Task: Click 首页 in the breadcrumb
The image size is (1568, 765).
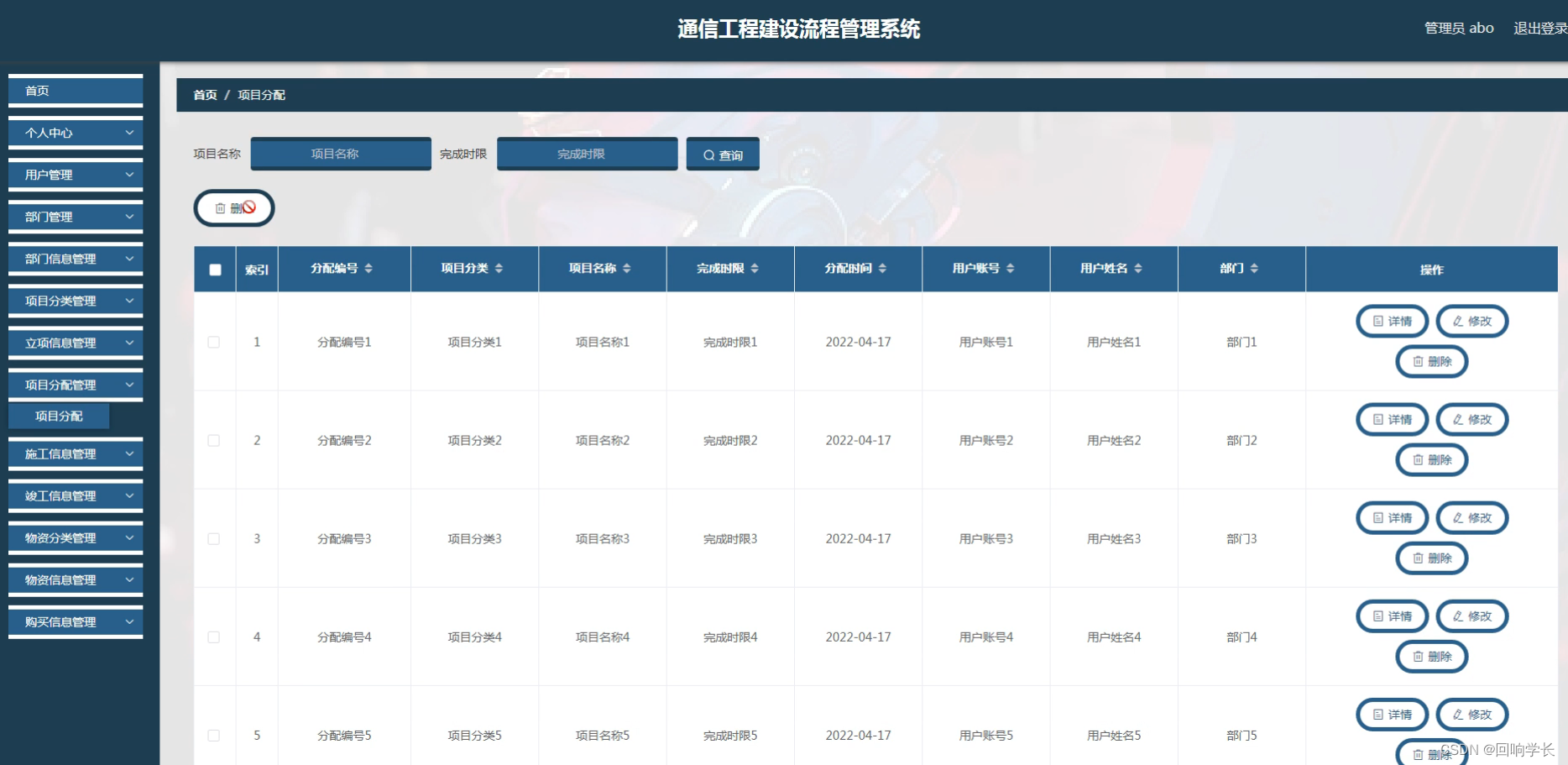Action: pyautogui.click(x=205, y=95)
